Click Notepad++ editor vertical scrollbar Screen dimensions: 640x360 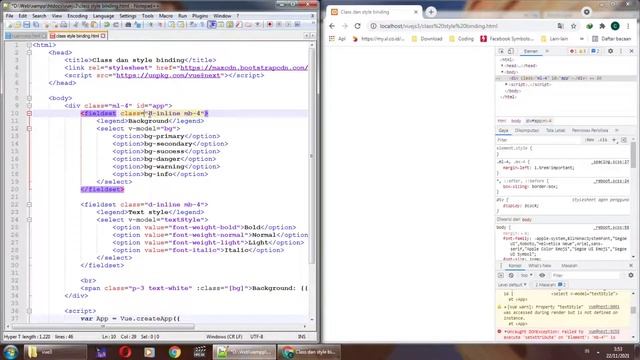click(312, 155)
